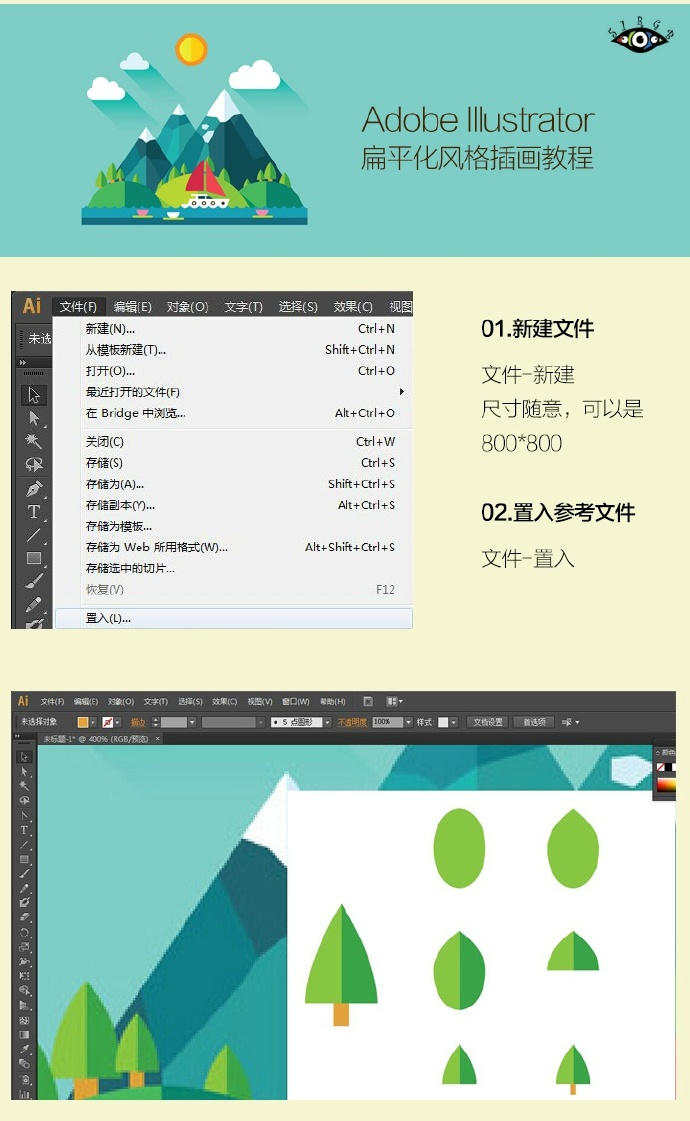The height and width of the screenshot is (1121, 690).
Task: Open 帮助(H) menu in lower screenshot
Action: [332, 701]
